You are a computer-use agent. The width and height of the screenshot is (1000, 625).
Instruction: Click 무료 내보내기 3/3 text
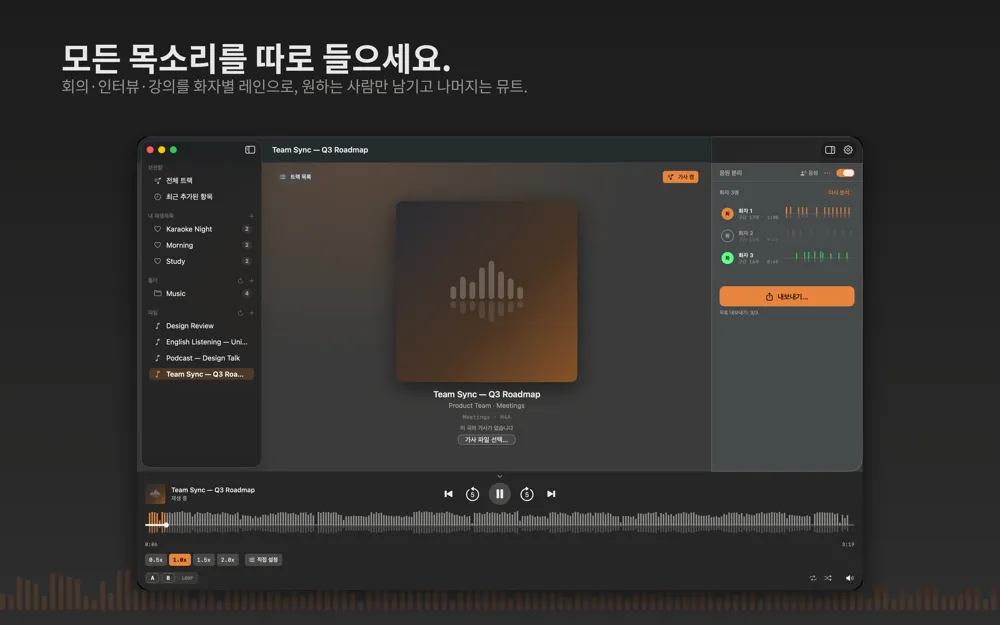point(739,313)
